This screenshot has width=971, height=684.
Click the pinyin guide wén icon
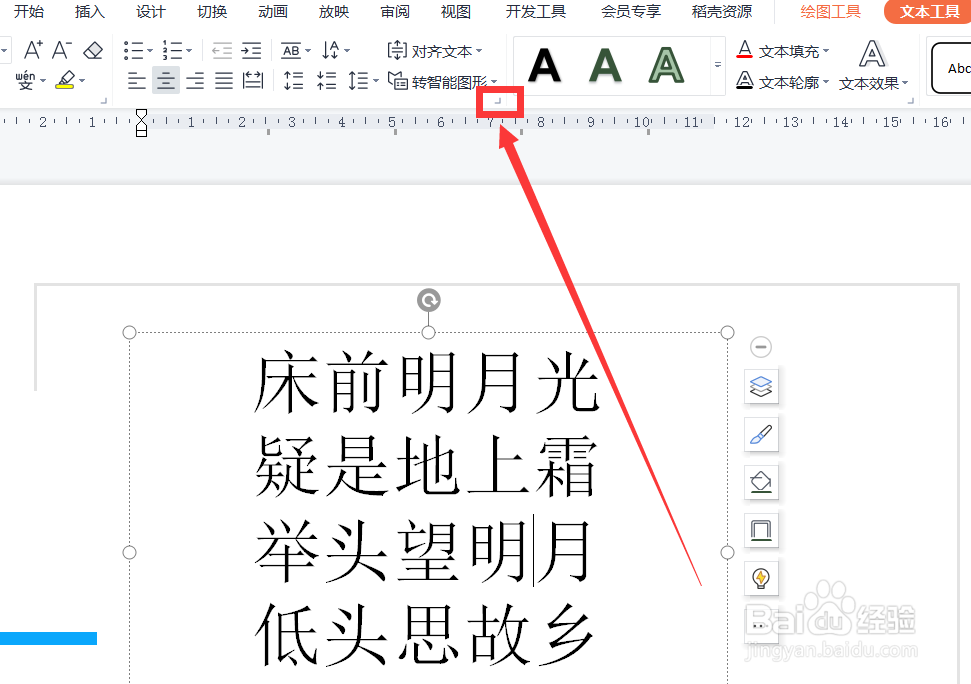click(x=25, y=80)
